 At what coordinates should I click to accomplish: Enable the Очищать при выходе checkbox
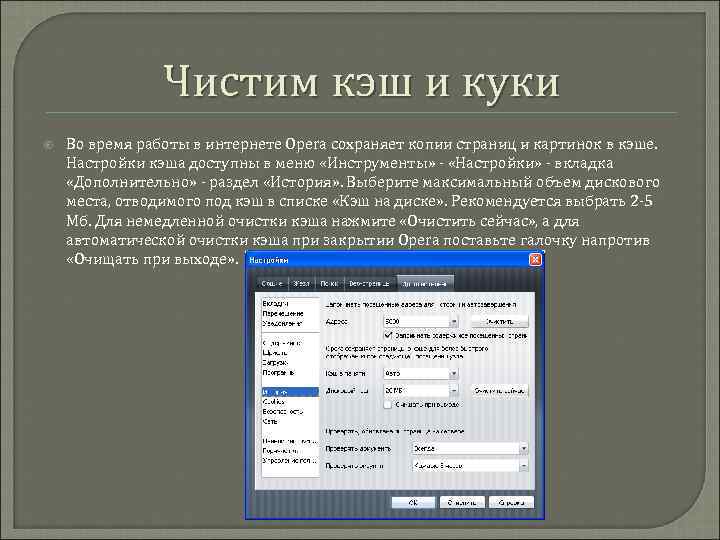click(388, 405)
